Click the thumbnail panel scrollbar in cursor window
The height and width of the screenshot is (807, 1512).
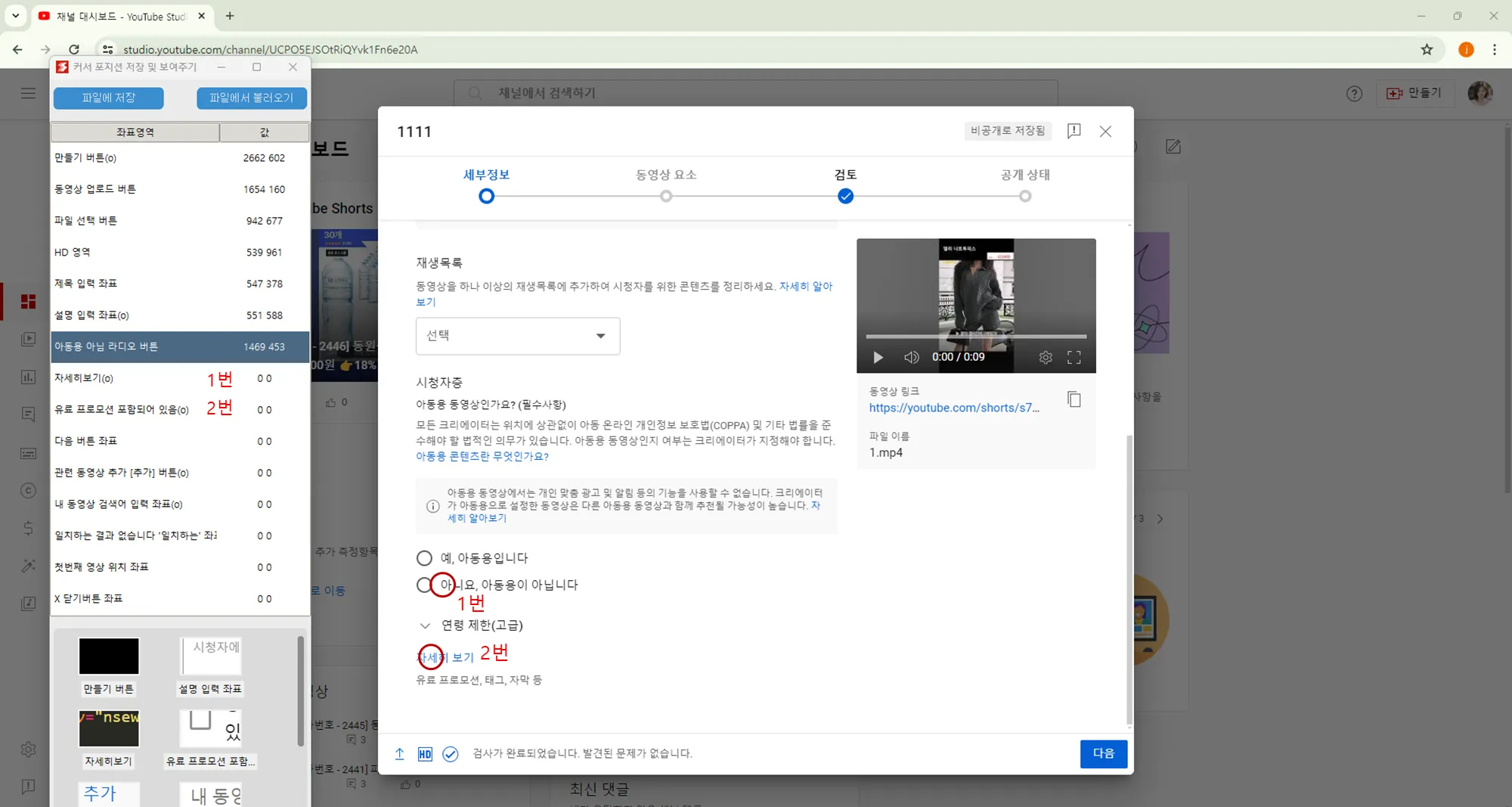301,691
